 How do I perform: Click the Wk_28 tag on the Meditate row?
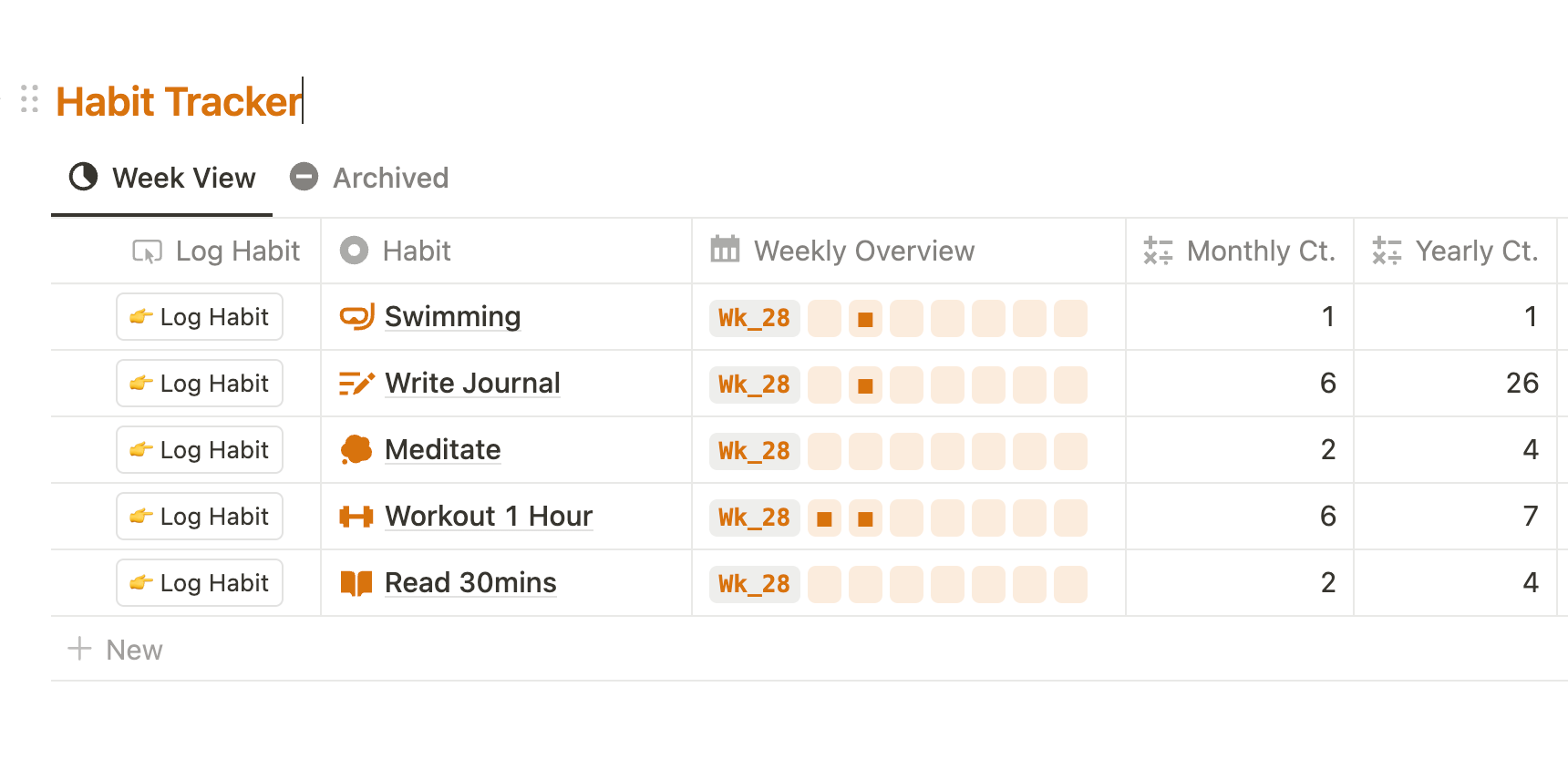pos(754,450)
